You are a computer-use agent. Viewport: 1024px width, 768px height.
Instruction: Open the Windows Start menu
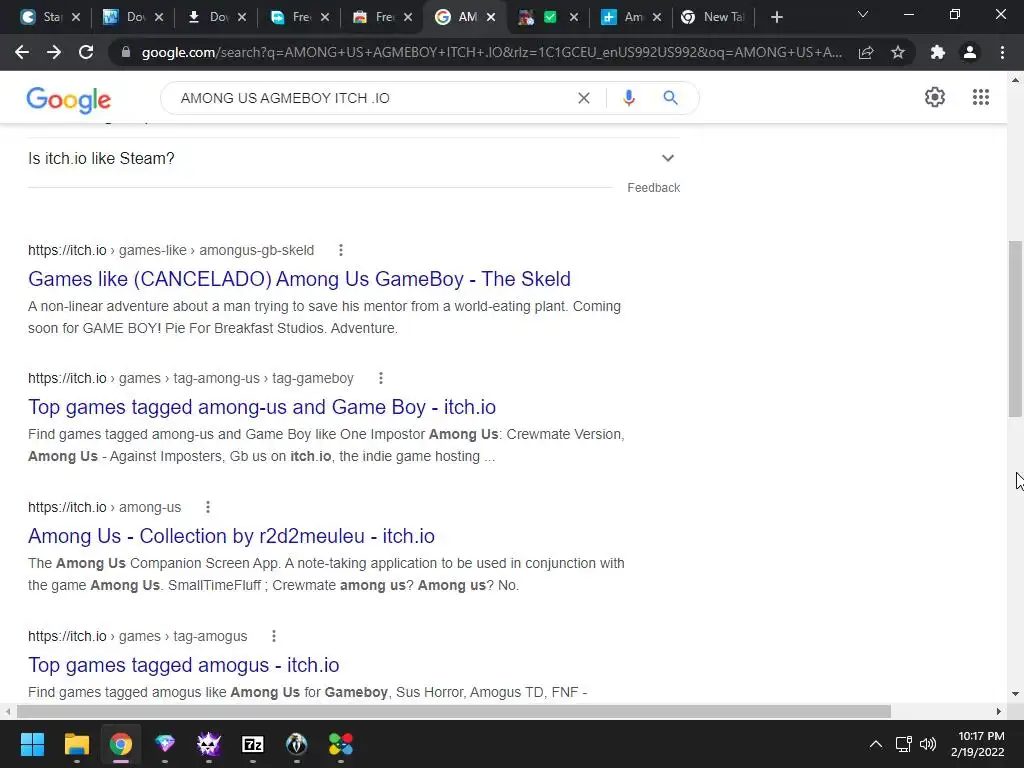pos(32,744)
